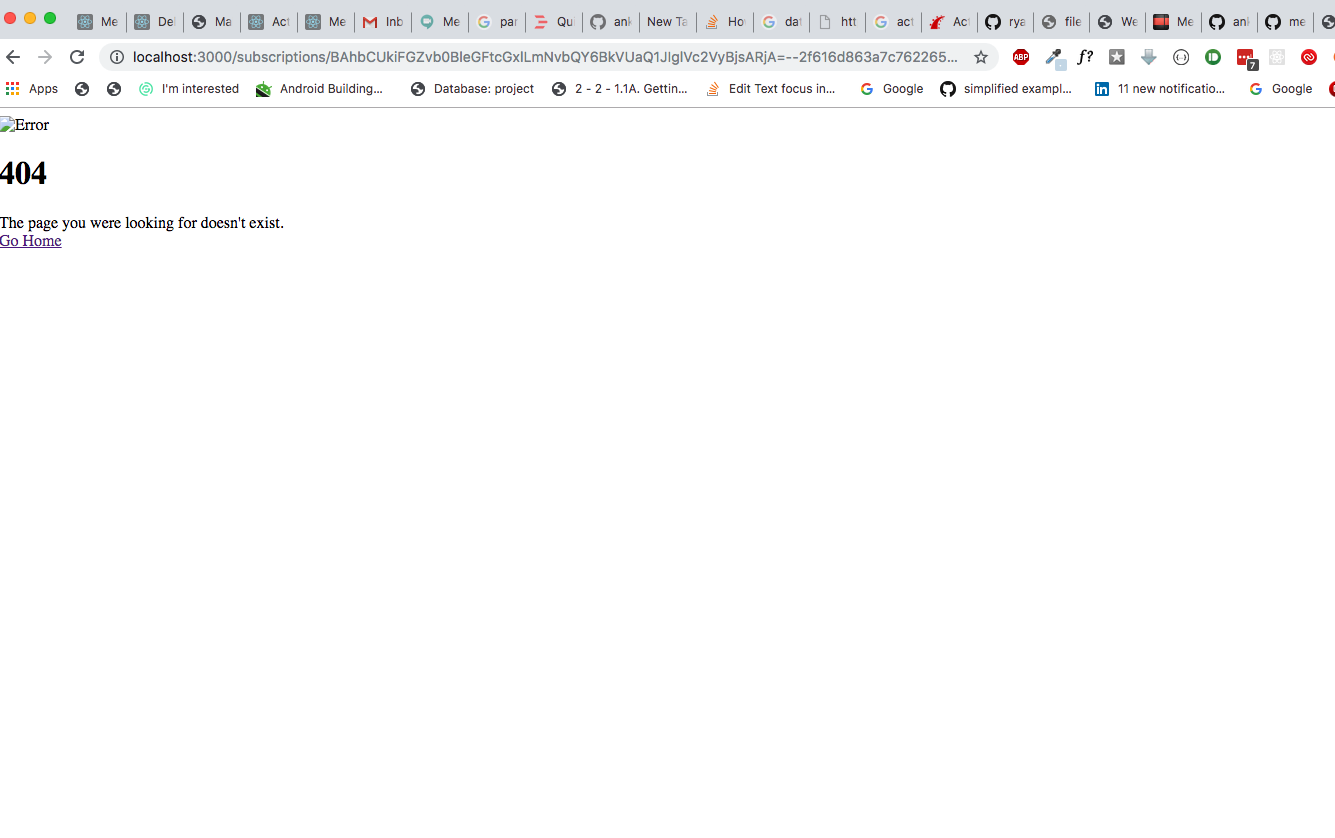Open the green Pushbullet-style extension icon
This screenshot has height=838, width=1335.
[x=1212, y=57]
